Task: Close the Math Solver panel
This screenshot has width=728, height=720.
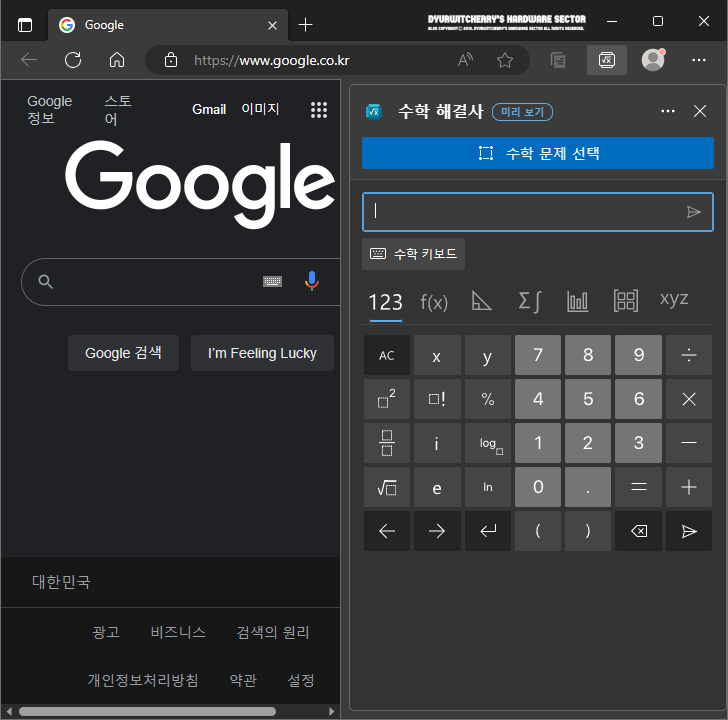Action: coord(700,111)
